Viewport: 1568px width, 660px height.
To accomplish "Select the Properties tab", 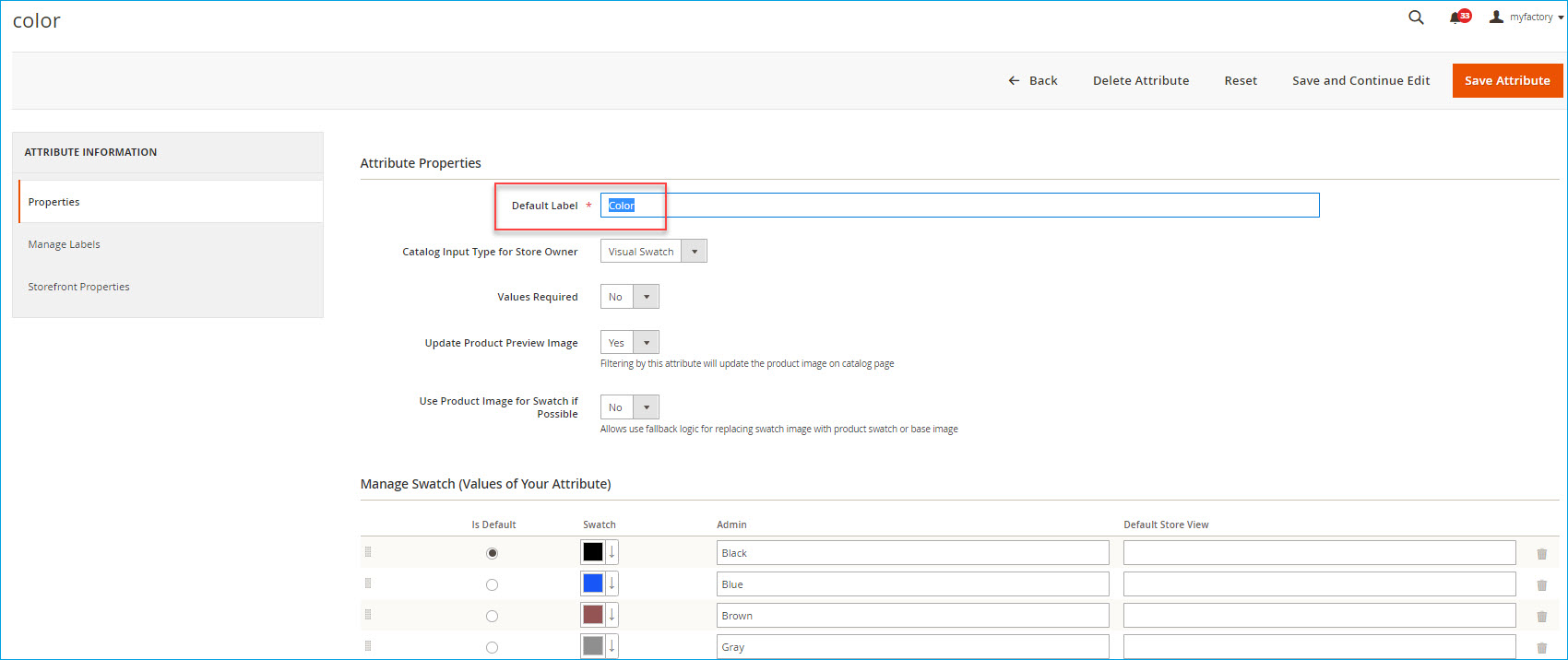I will [171, 202].
